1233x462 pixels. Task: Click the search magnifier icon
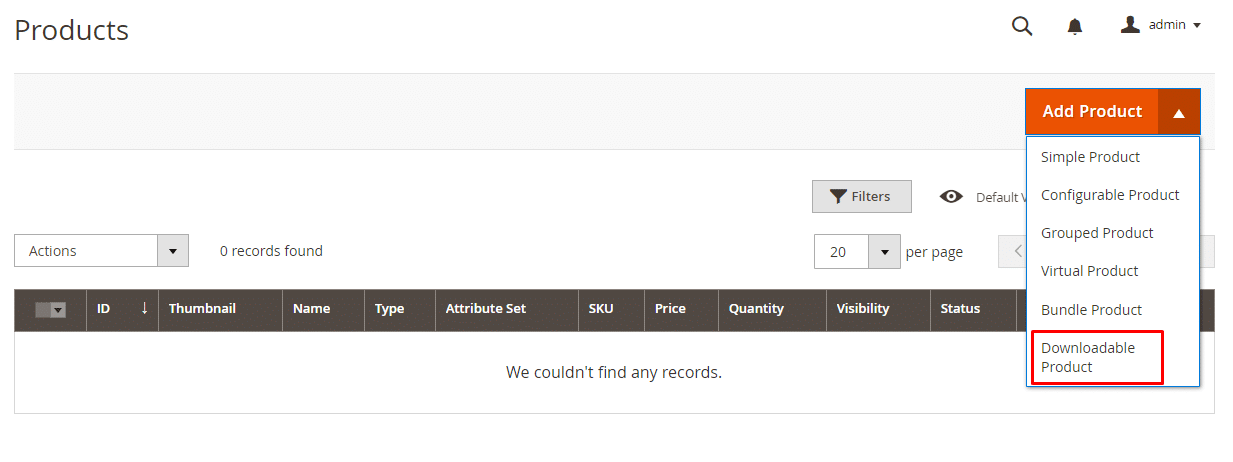(x=1022, y=26)
